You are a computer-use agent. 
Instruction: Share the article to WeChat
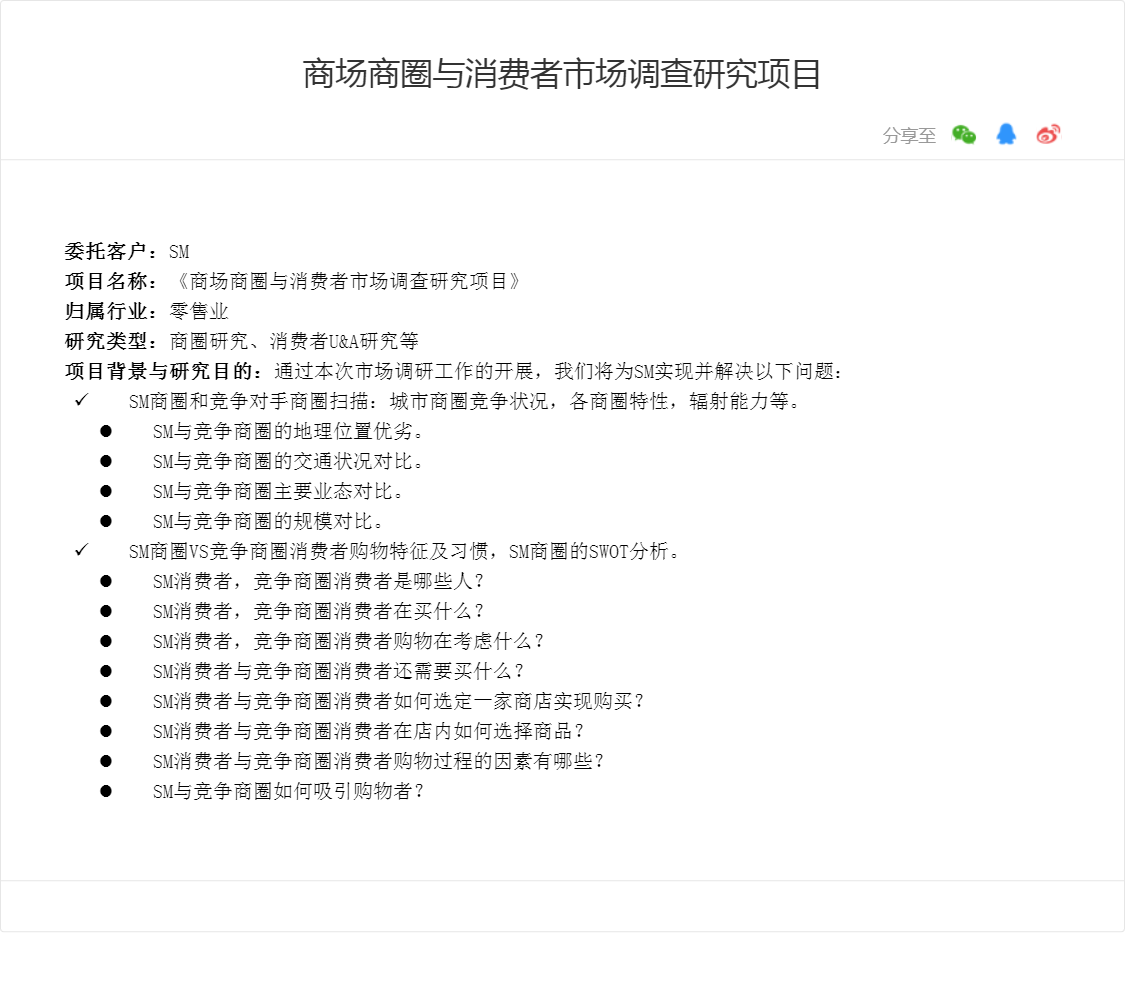[x=964, y=134]
